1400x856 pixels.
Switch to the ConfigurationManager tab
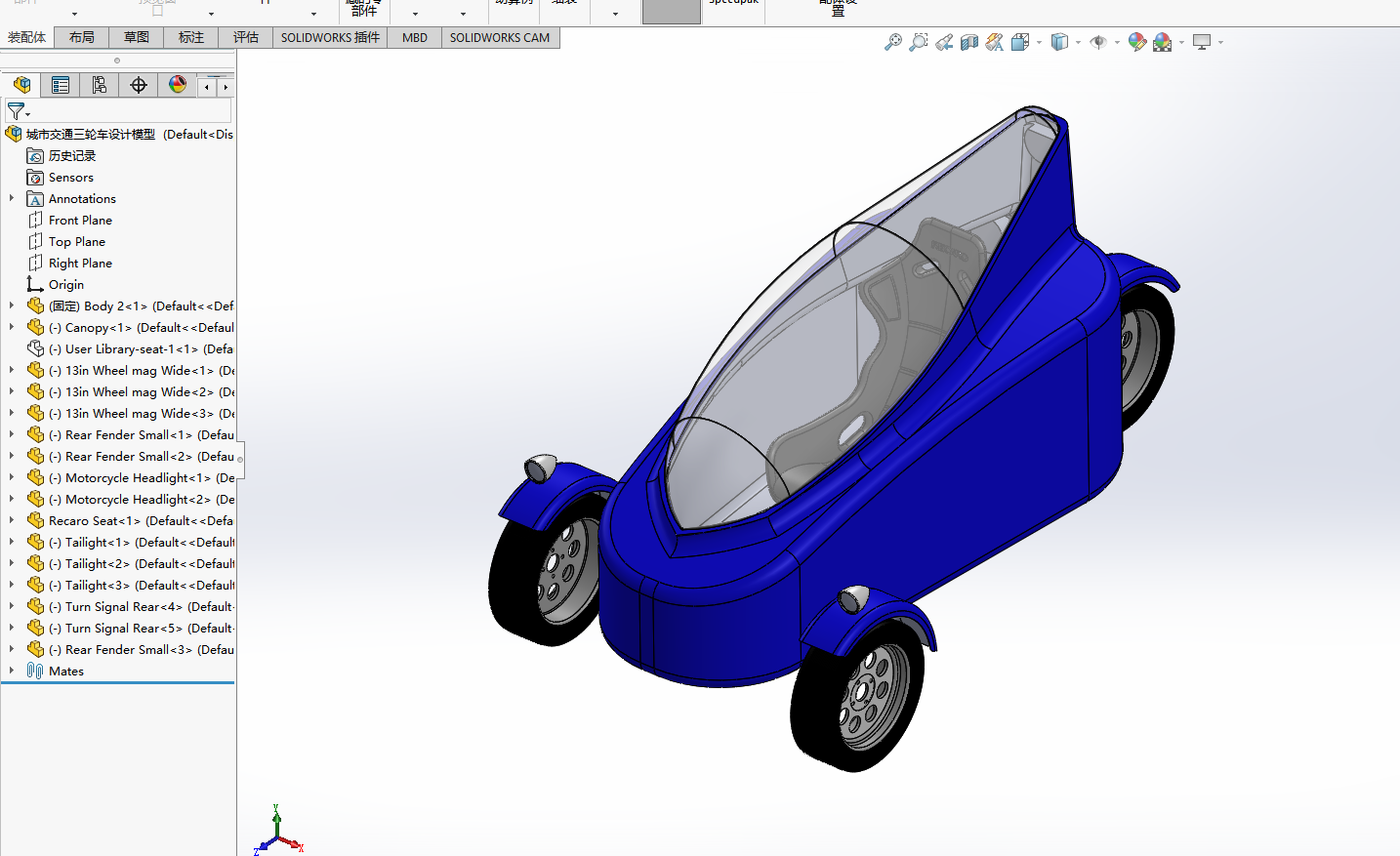(100, 85)
